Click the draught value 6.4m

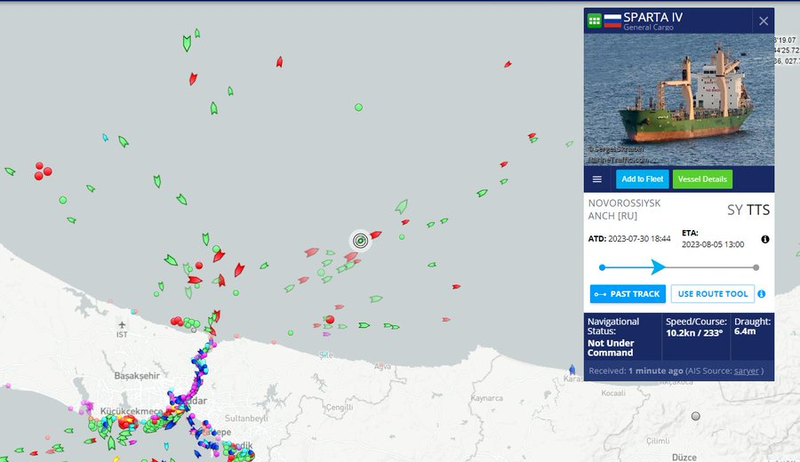(x=745, y=331)
